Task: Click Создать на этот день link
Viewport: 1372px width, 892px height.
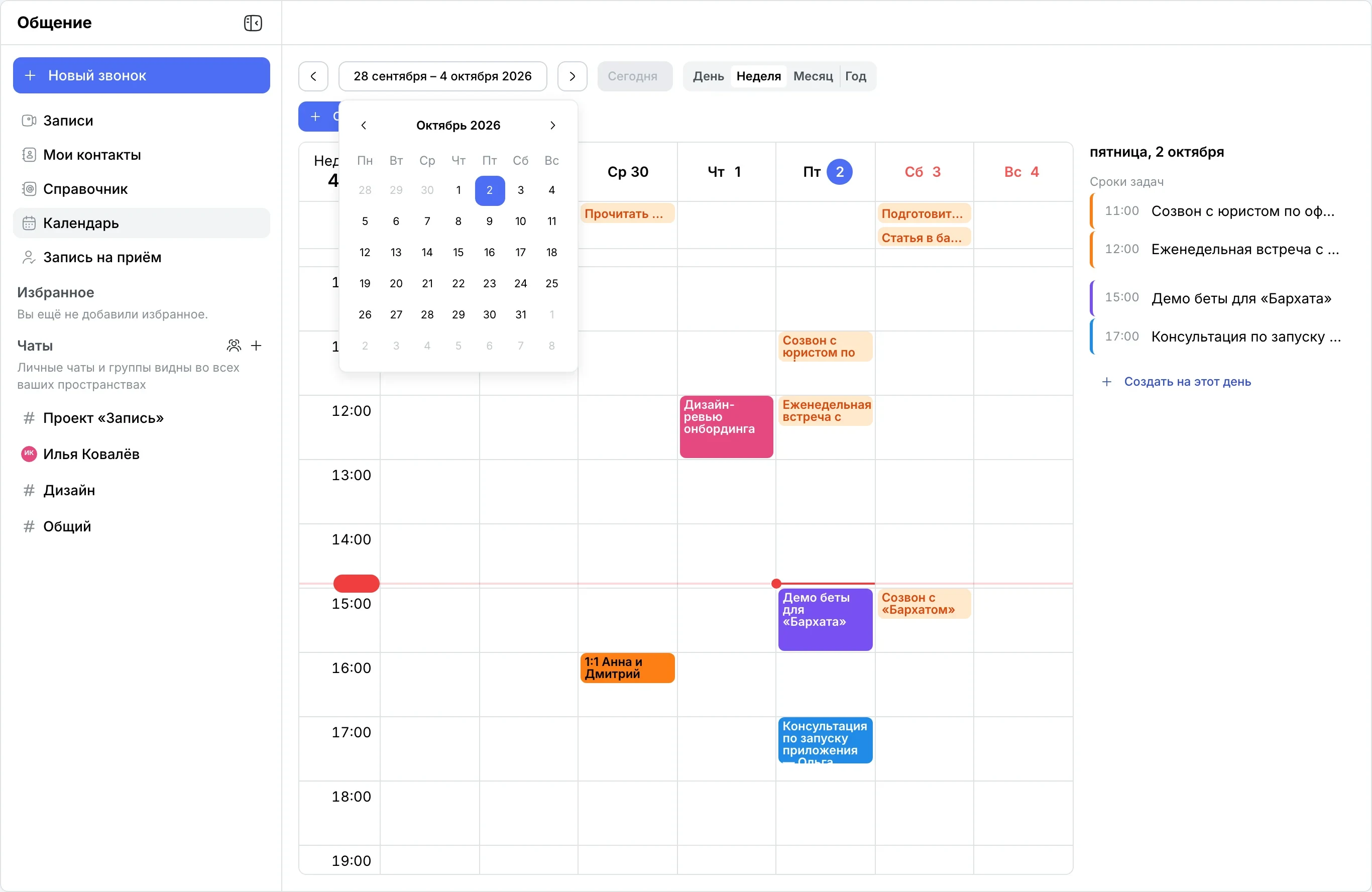Action: tap(1177, 382)
